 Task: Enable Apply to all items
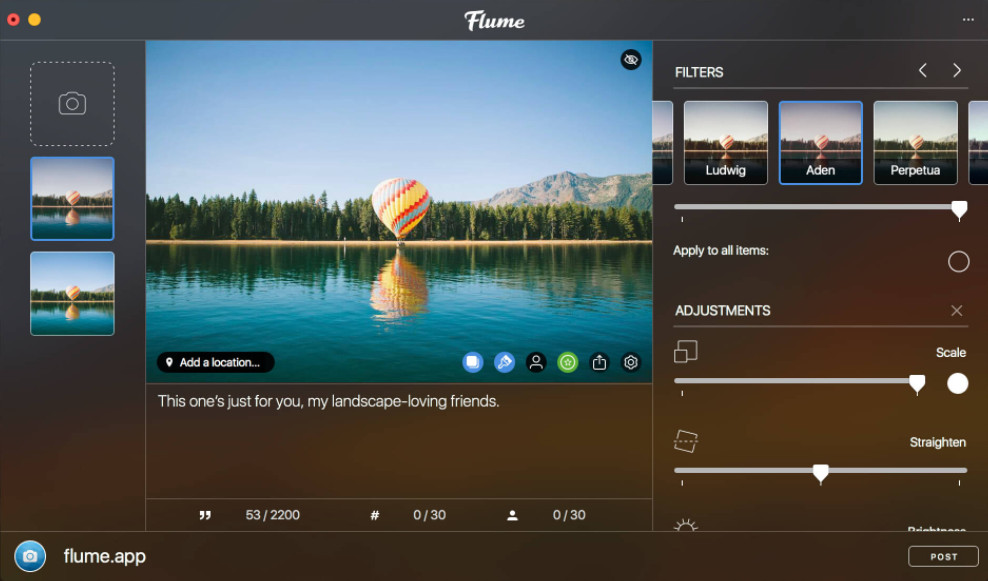click(958, 262)
